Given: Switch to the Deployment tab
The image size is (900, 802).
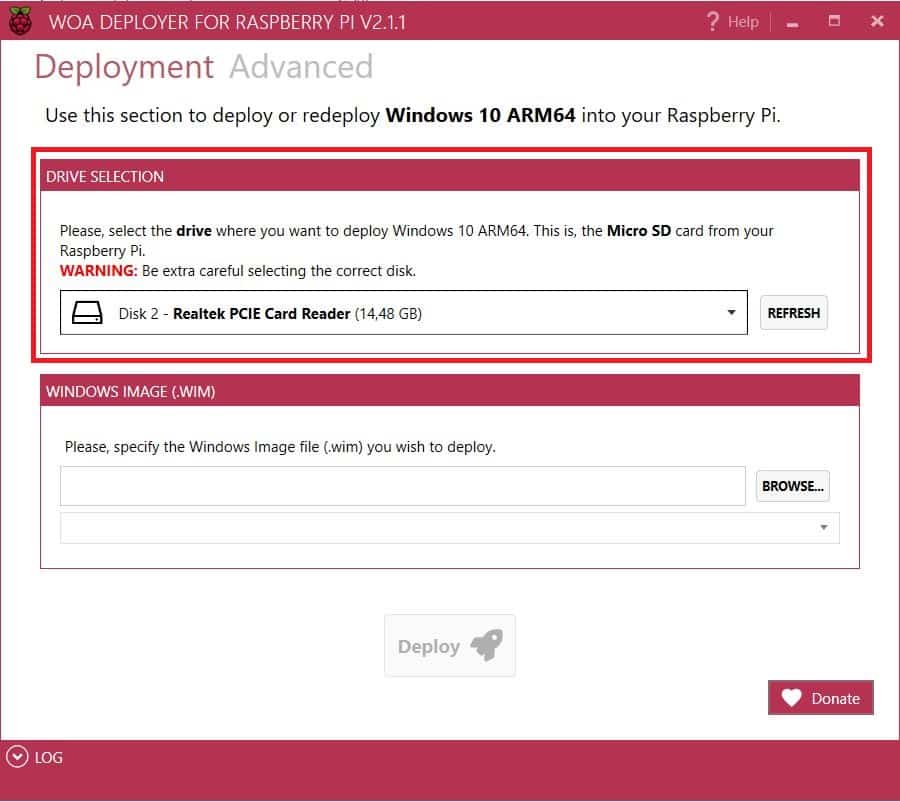Looking at the screenshot, I should 124,67.
